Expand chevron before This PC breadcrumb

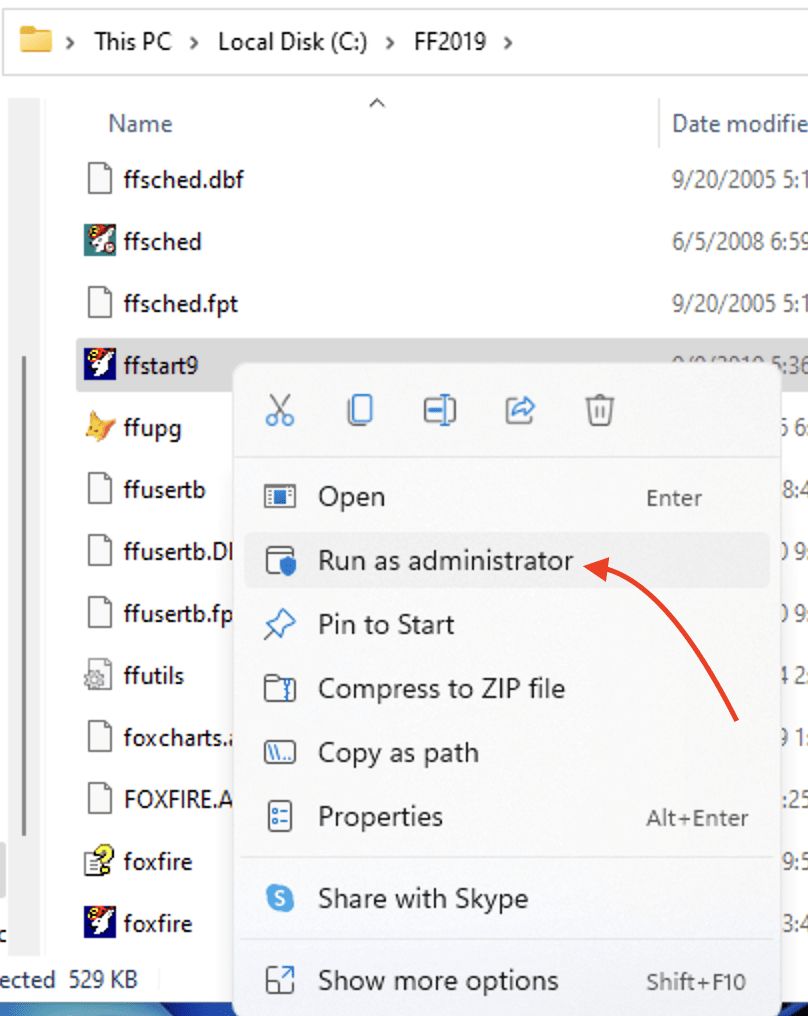click(x=70, y=43)
